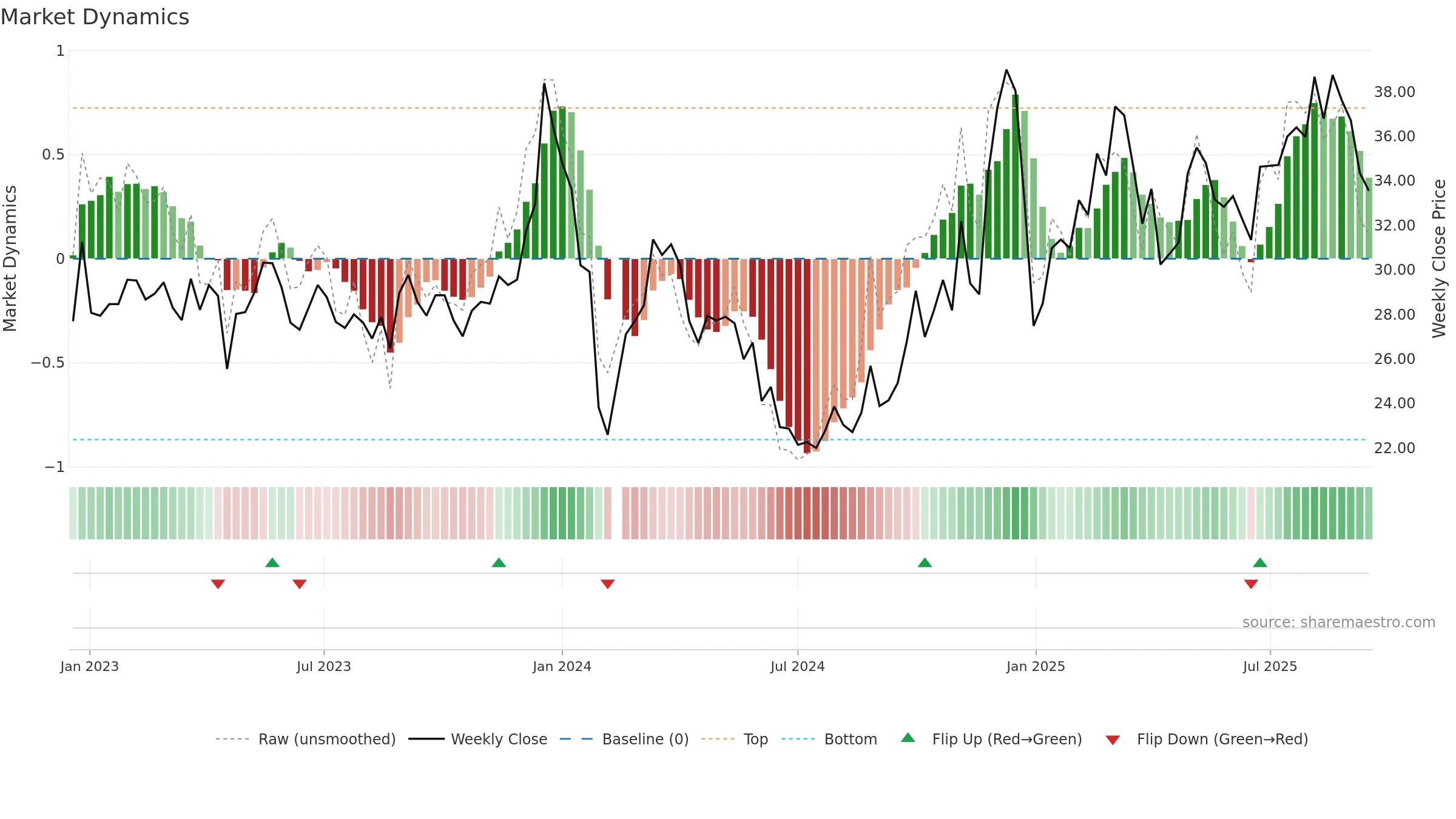1456x819 pixels.
Task: Click the 38.00 price axis label
Action: 1395,92
